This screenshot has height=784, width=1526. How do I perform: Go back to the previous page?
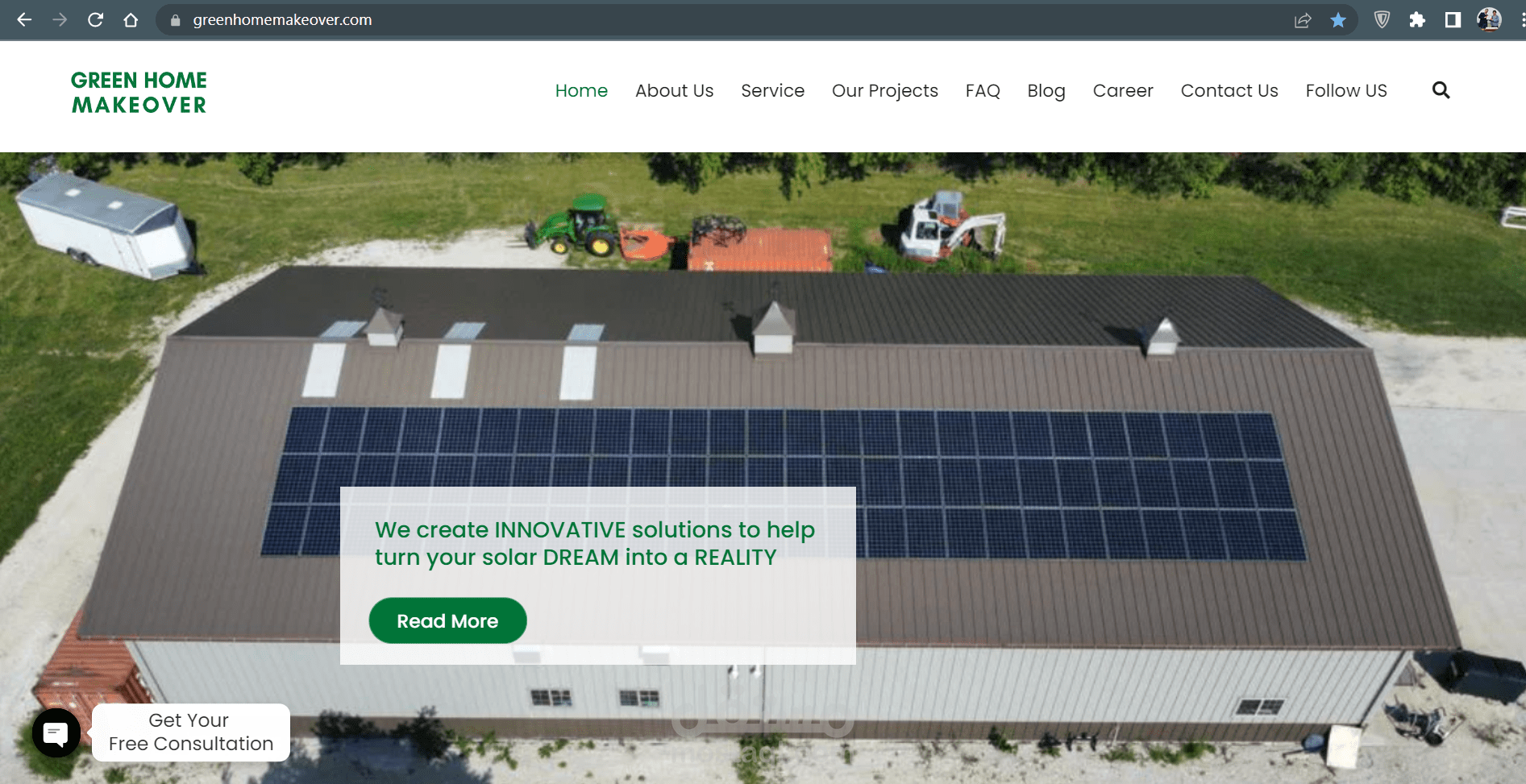click(24, 20)
